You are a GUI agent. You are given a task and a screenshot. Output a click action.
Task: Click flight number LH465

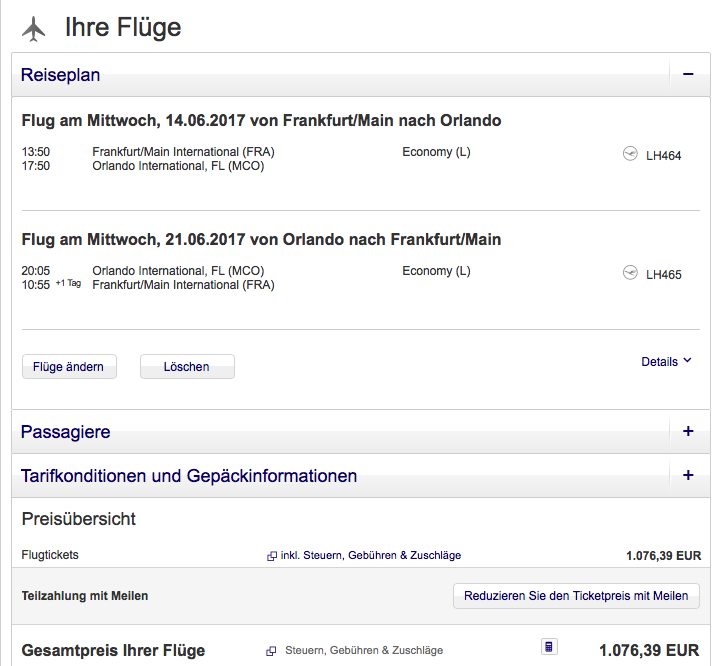coord(664,274)
